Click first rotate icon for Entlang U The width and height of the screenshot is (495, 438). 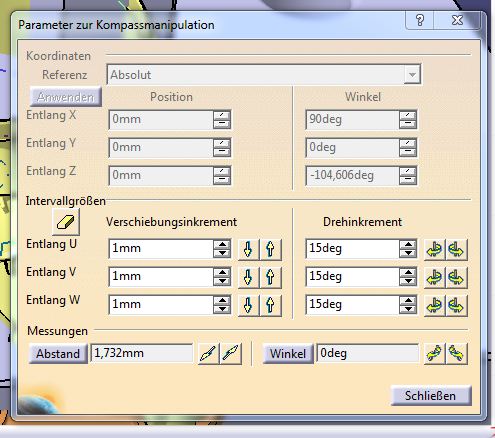pyautogui.click(x=434, y=249)
